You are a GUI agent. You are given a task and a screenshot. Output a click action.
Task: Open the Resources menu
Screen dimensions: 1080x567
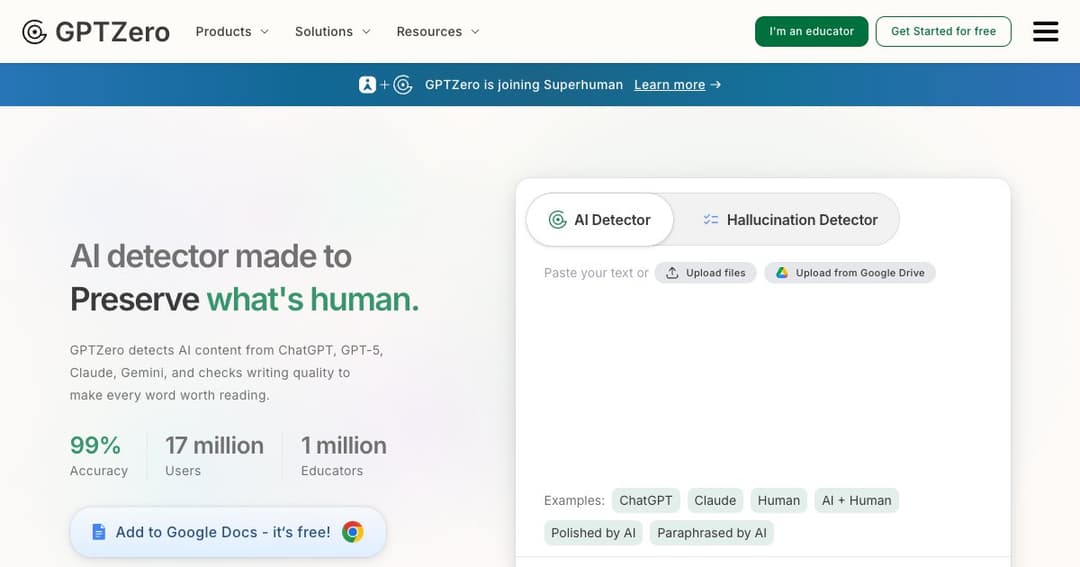tap(438, 32)
